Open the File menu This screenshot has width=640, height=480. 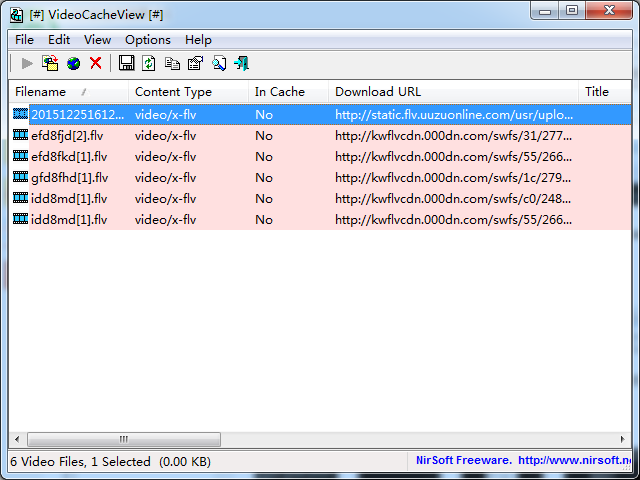[24, 40]
